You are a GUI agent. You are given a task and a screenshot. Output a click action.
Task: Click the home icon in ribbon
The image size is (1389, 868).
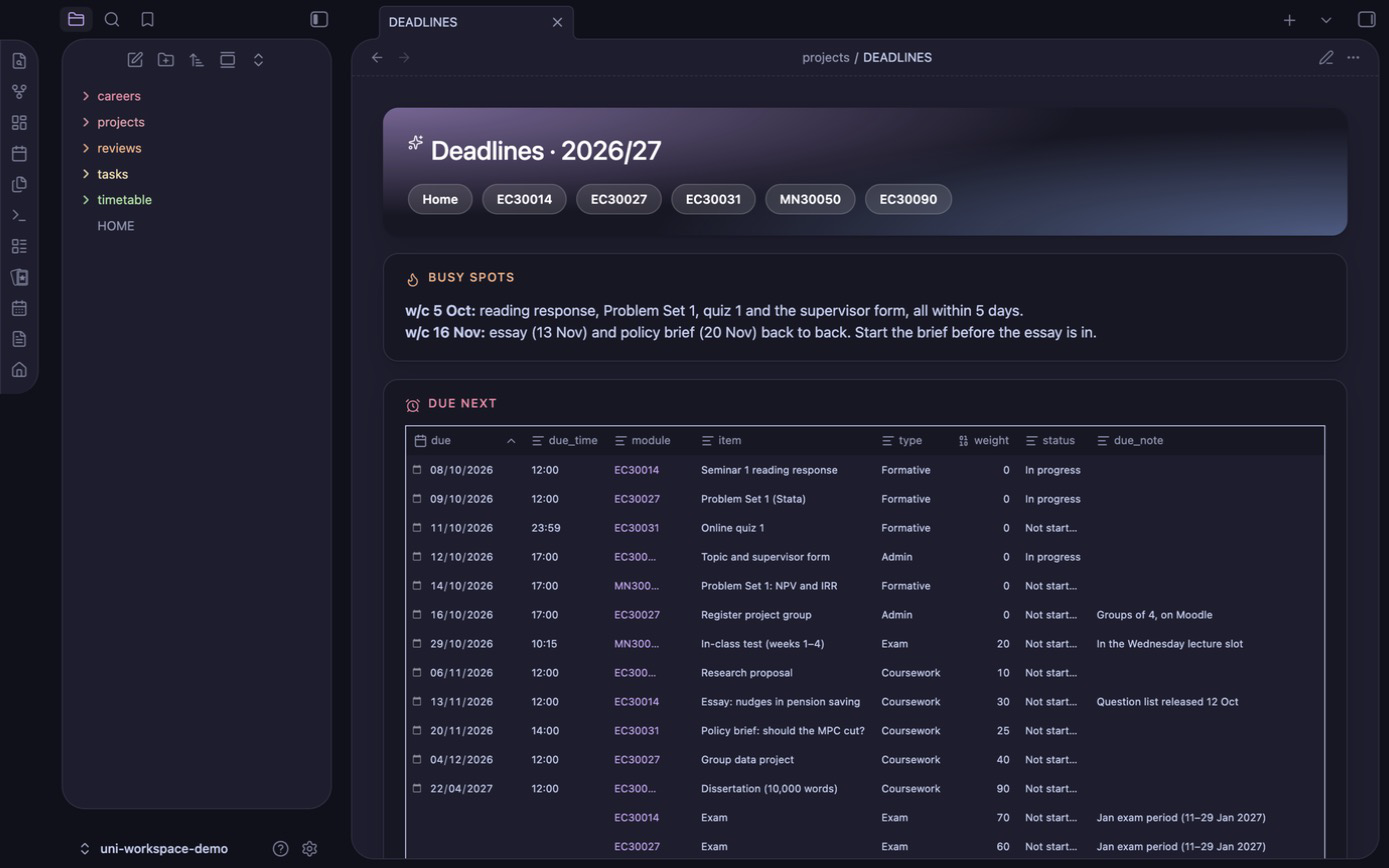point(19,370)
